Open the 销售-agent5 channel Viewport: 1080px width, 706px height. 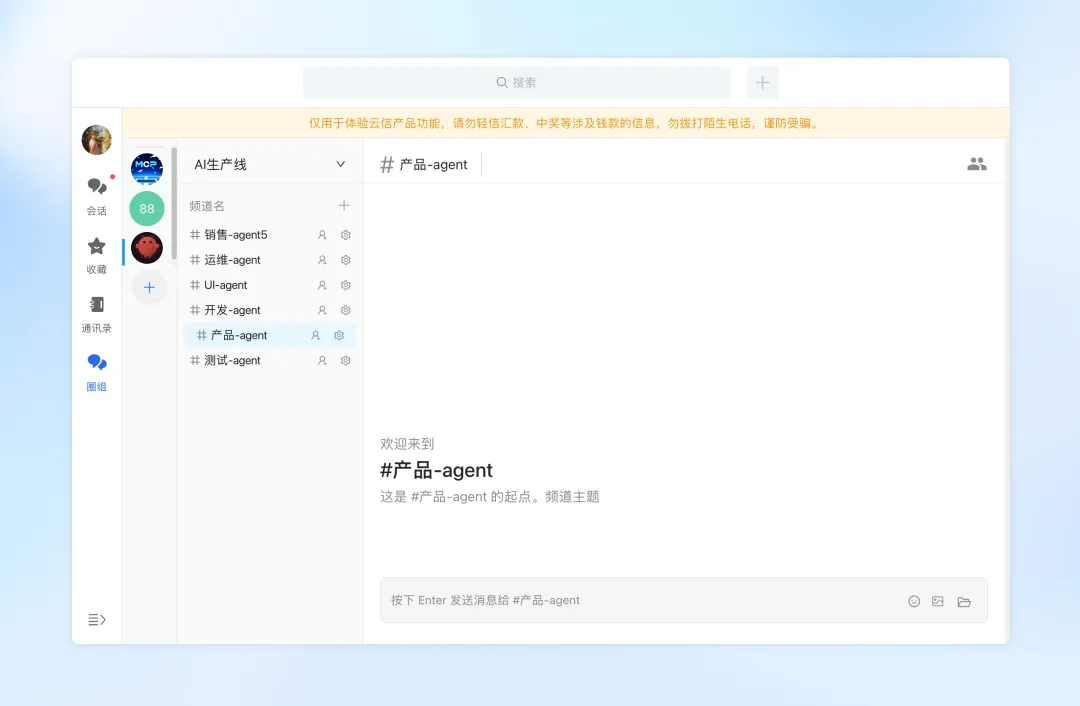(236, 235)
